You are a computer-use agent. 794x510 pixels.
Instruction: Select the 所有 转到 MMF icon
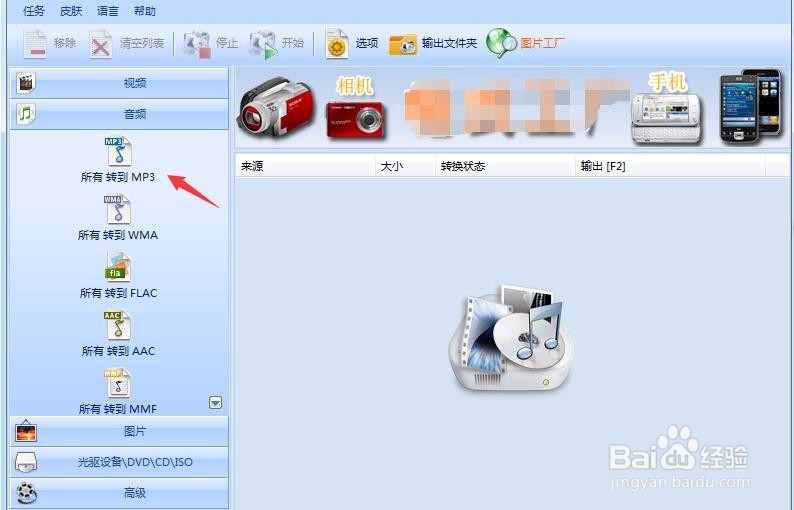click(118, 382)
